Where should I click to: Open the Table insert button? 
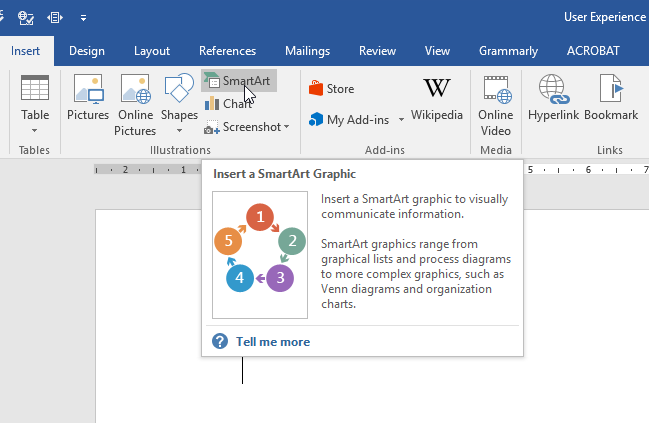pos(35,104)
